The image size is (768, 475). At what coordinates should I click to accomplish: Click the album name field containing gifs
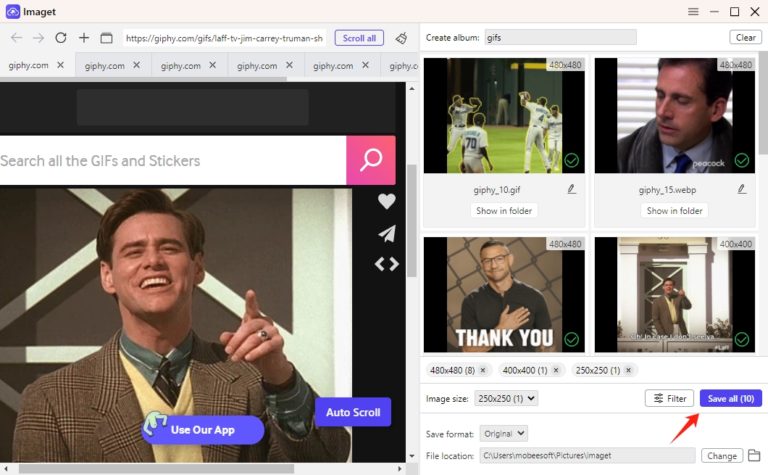point(559,38)
